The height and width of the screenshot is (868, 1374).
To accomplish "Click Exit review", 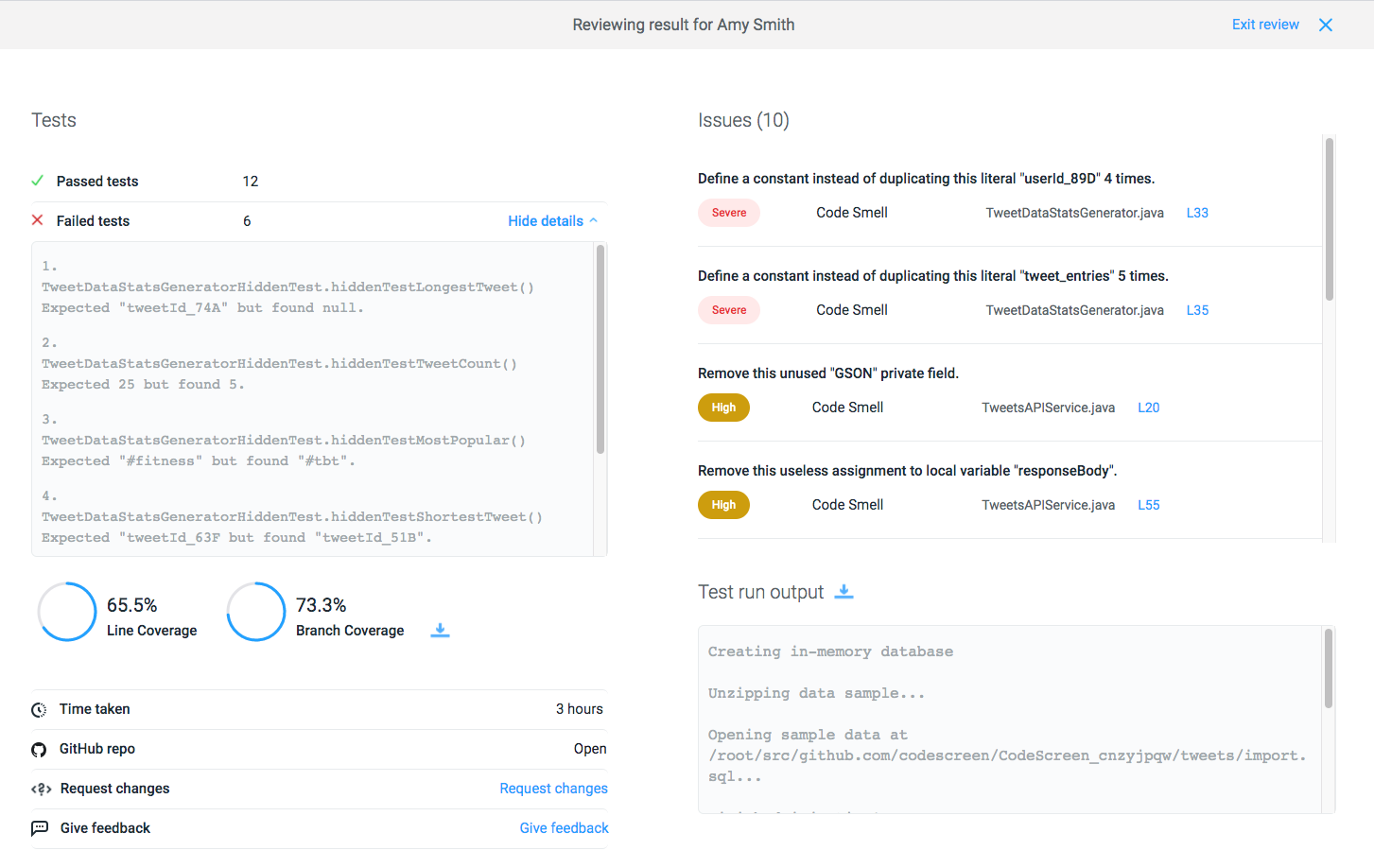I will pyautogui.click(x=1265, y=24).
